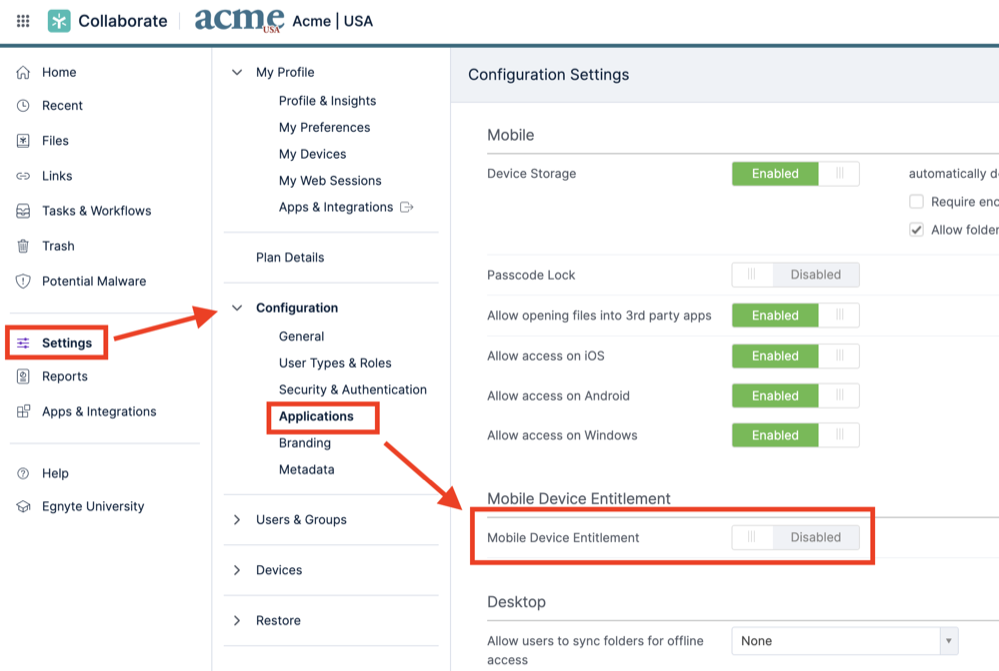This screenshot has height=671, width=999.
Task: Expand the Devices section
Action: 237,569
